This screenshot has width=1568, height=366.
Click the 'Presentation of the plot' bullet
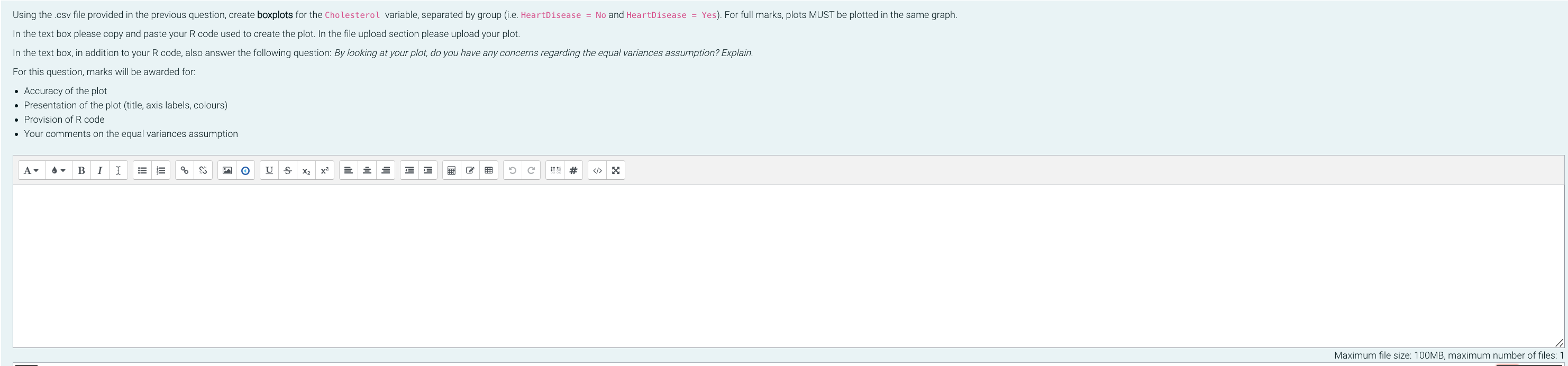(125, 105)
